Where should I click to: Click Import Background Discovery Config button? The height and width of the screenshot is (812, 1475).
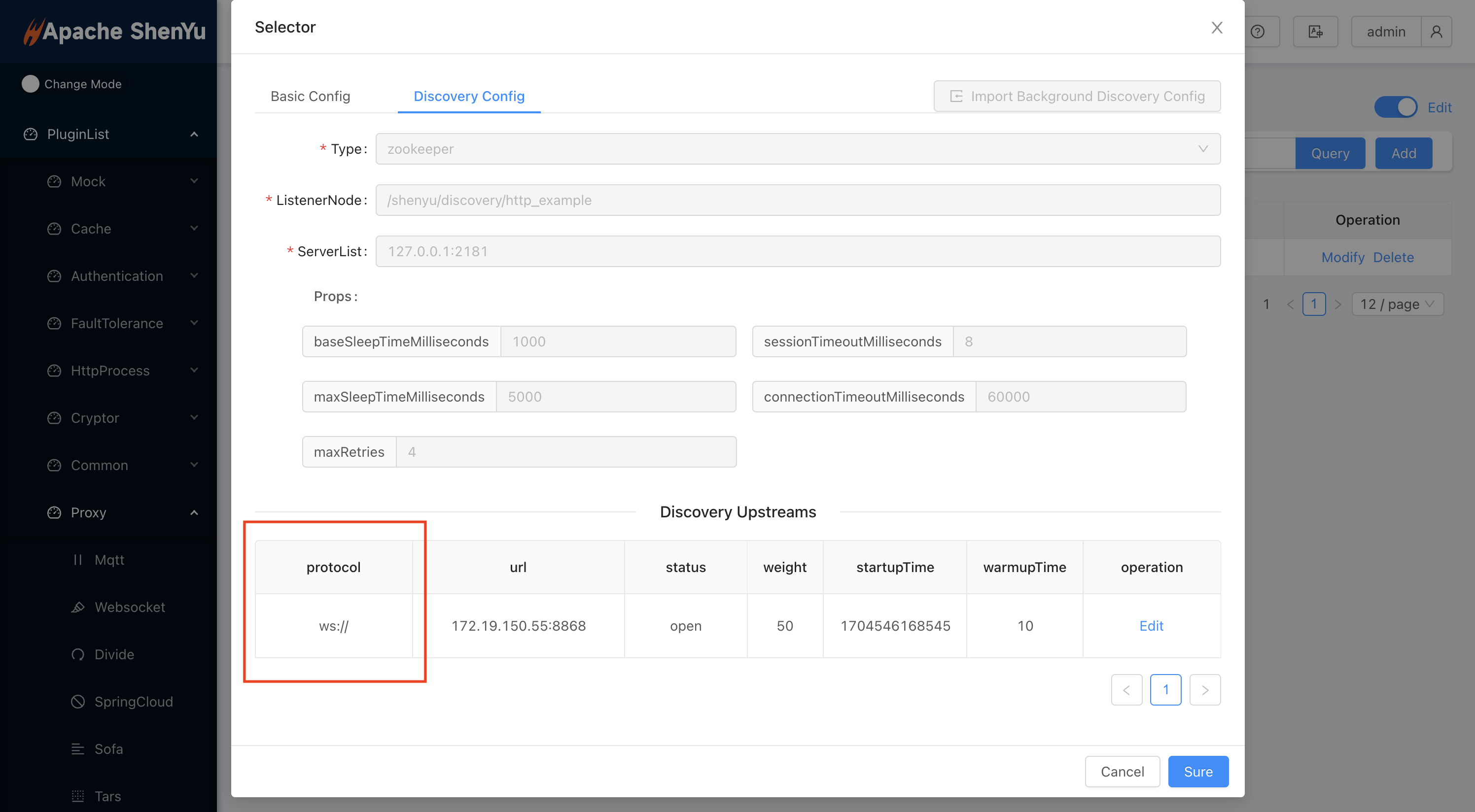point(1077,96)
